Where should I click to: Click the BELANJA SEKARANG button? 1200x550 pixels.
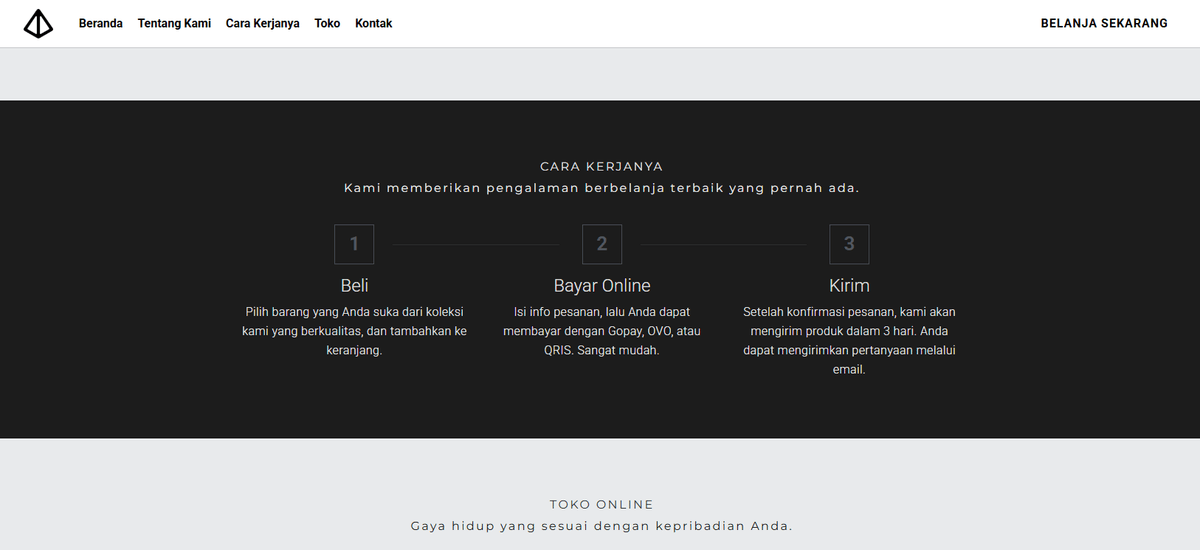click(1104, 23)
